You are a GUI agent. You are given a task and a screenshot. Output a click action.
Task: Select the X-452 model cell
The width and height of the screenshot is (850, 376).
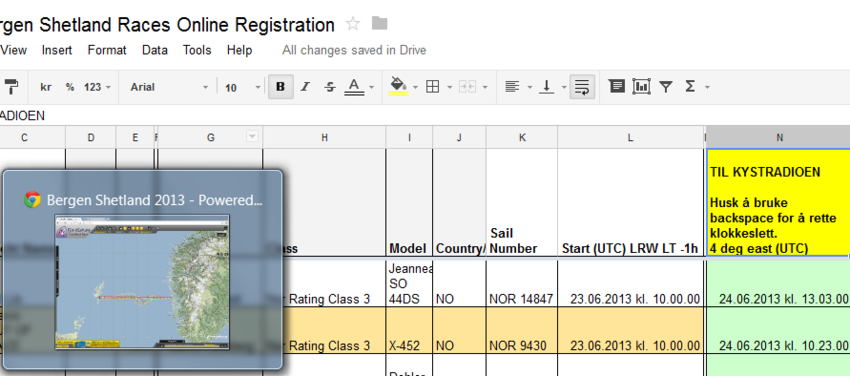coord(409,330)
